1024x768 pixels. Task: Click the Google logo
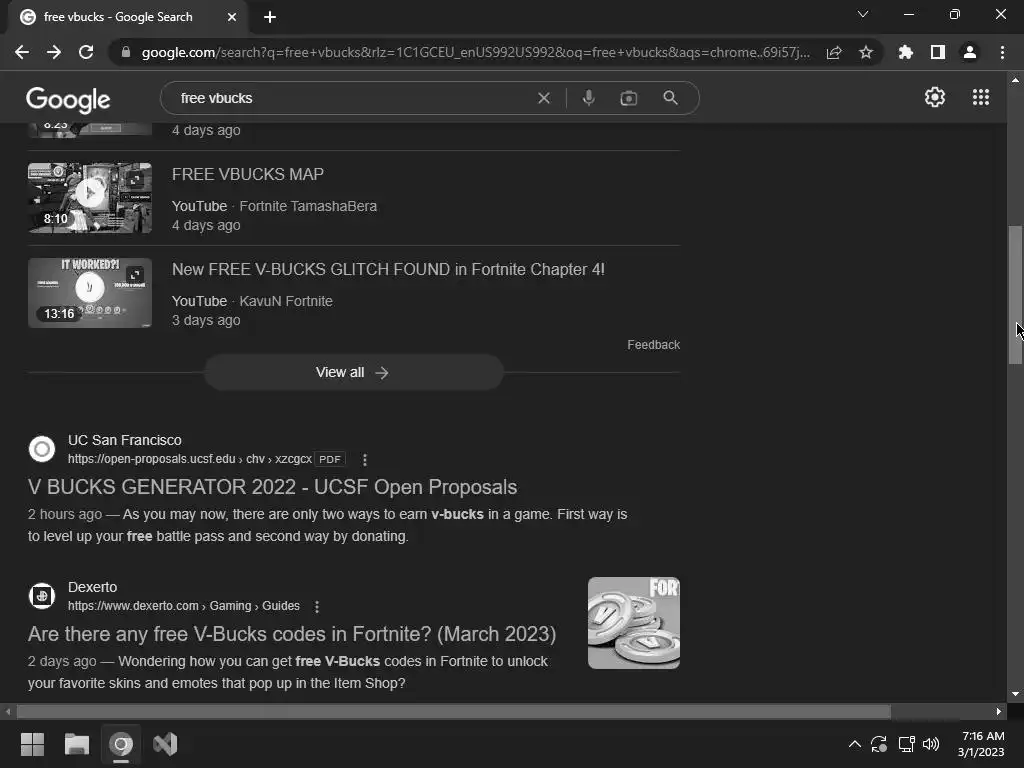click(x=68, y=99)
